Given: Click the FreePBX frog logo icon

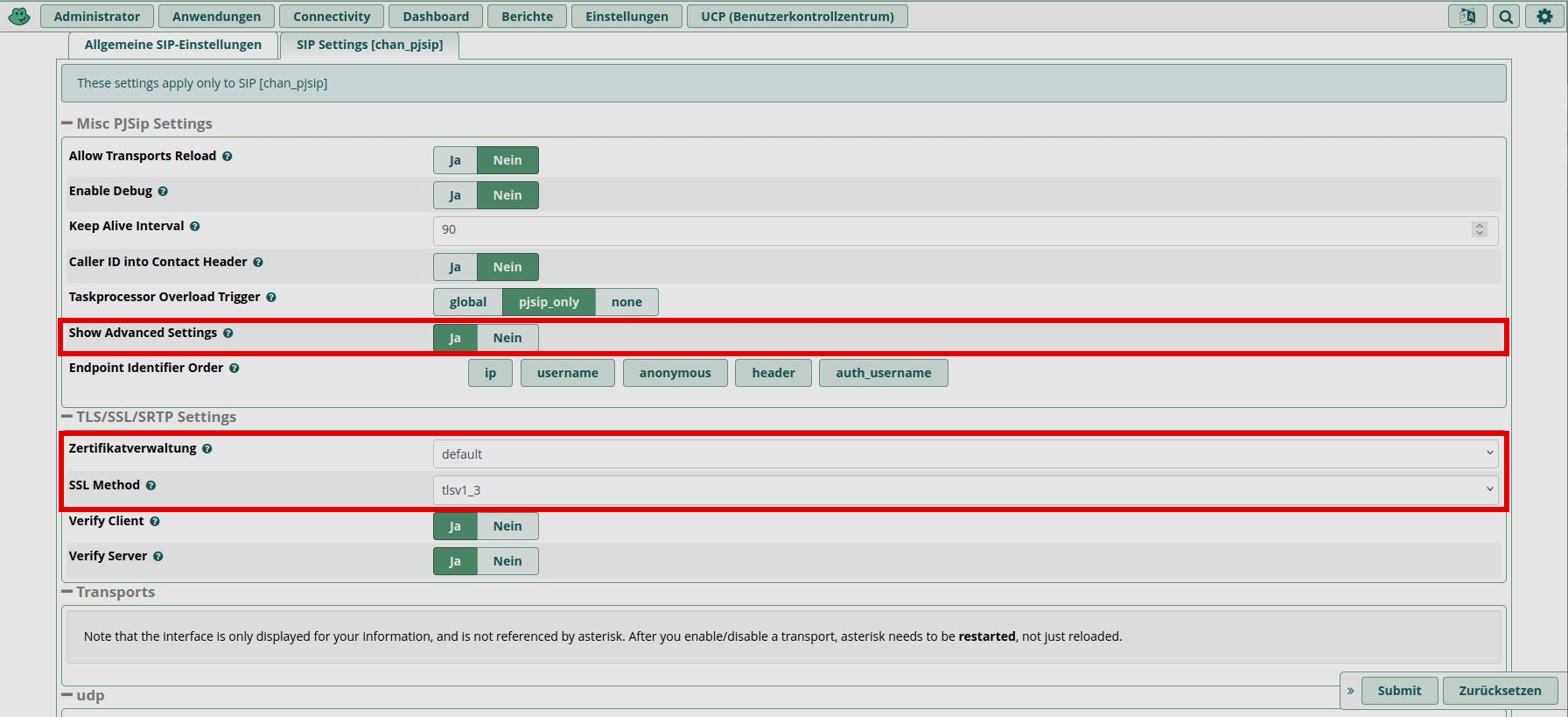Looking at the screenshot, I should click(19, 16).
